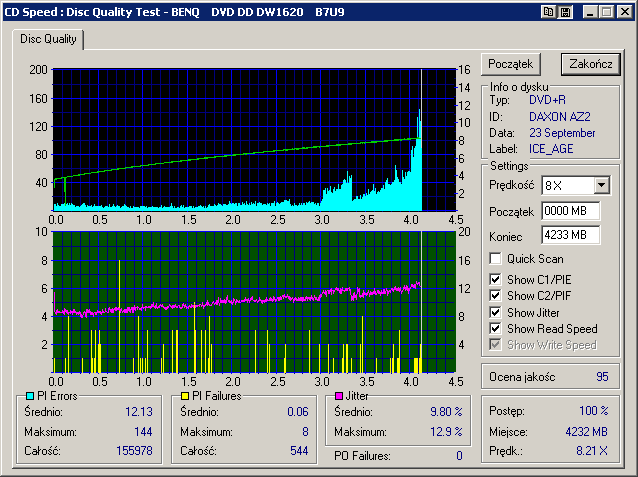Click the PI Errors total 155978
Screen dimensions: 638x477
[134, 451]
